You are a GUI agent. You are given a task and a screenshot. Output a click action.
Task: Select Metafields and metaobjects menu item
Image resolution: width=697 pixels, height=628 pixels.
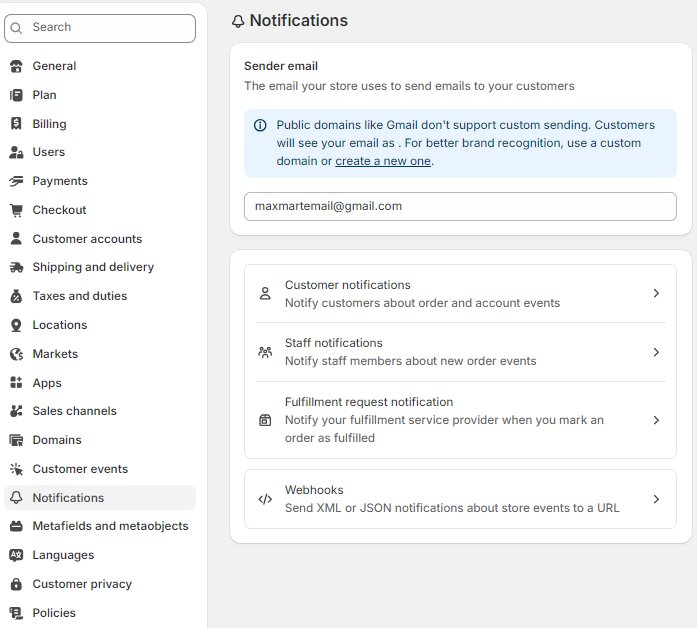(110, 526)
